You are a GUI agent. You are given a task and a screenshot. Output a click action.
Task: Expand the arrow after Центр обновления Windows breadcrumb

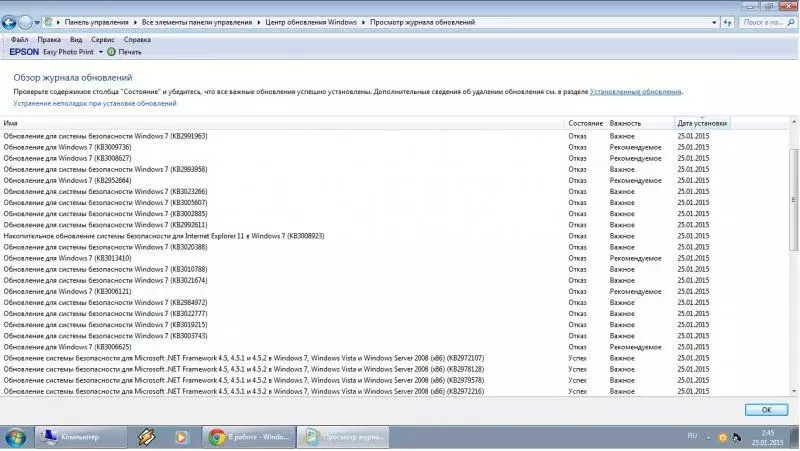point(363,22)
